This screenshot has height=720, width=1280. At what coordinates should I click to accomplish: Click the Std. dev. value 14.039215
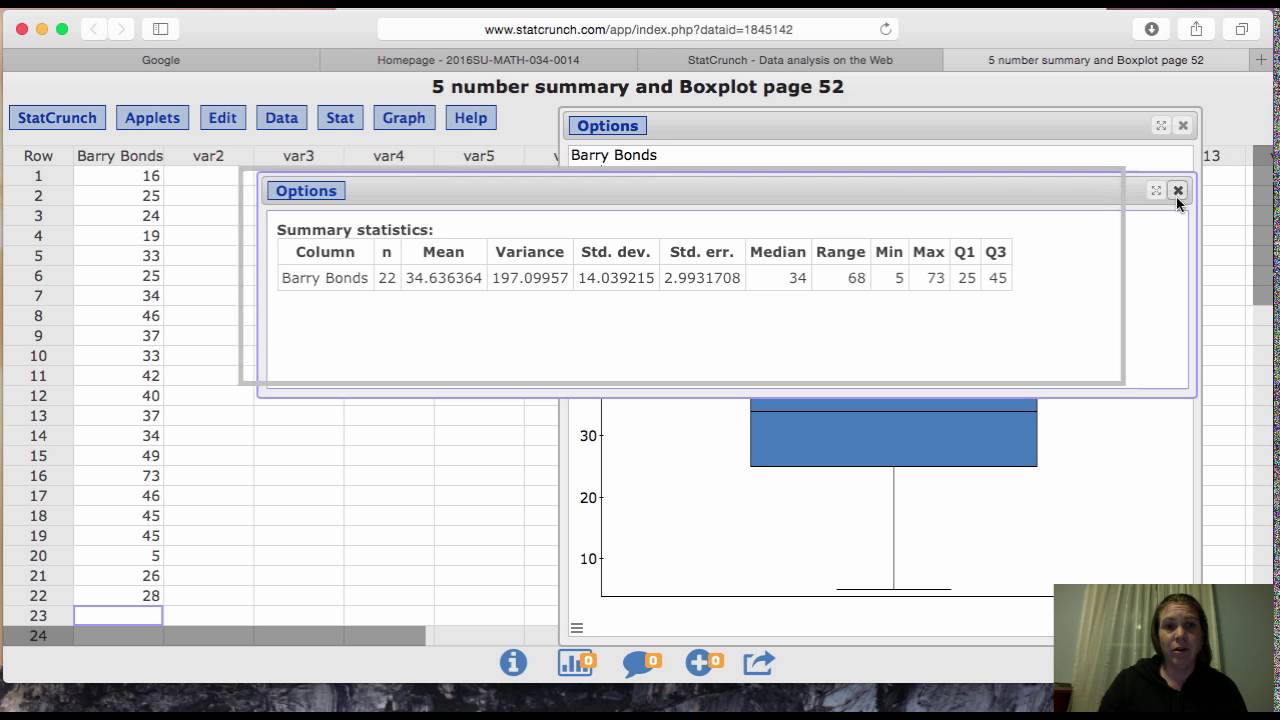click(615, 278)
